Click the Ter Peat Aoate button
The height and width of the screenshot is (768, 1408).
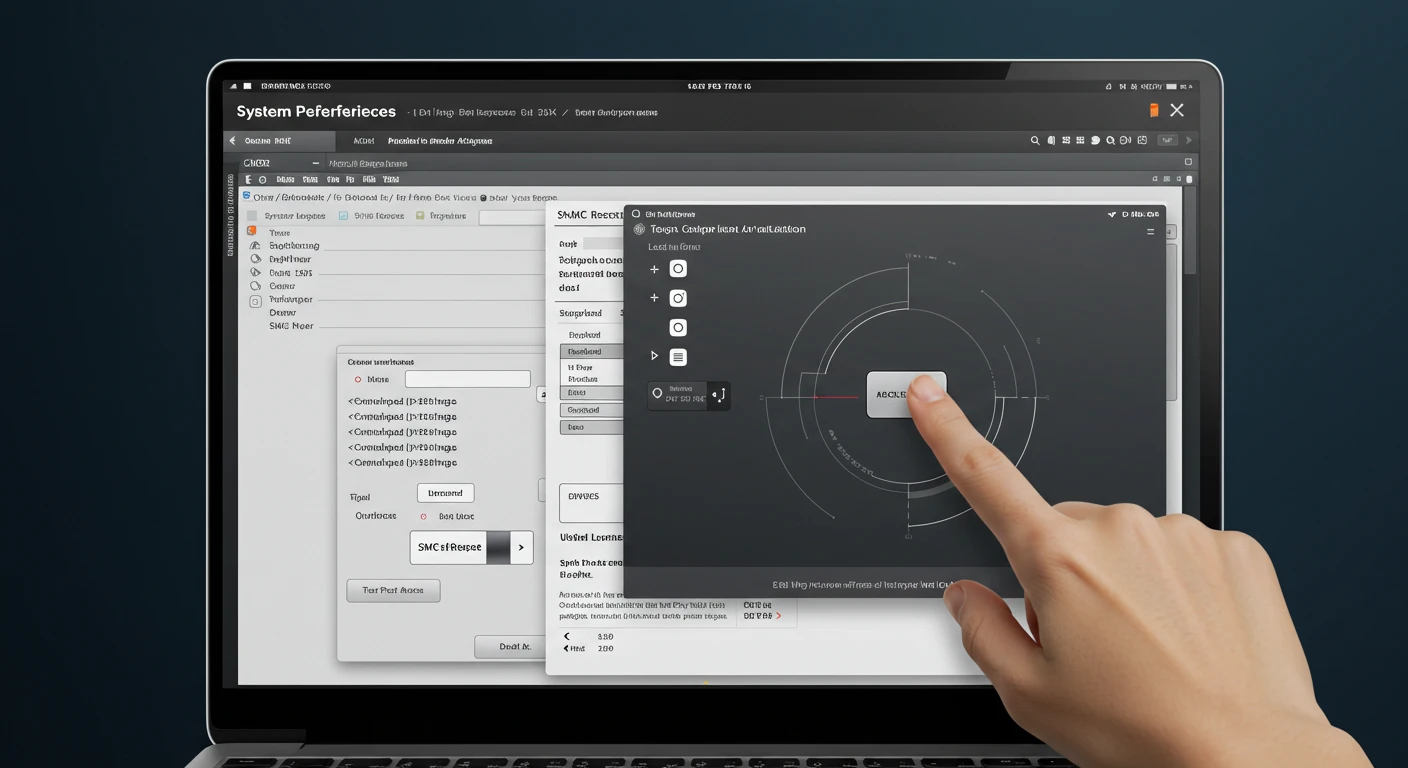tap(393, 590)
